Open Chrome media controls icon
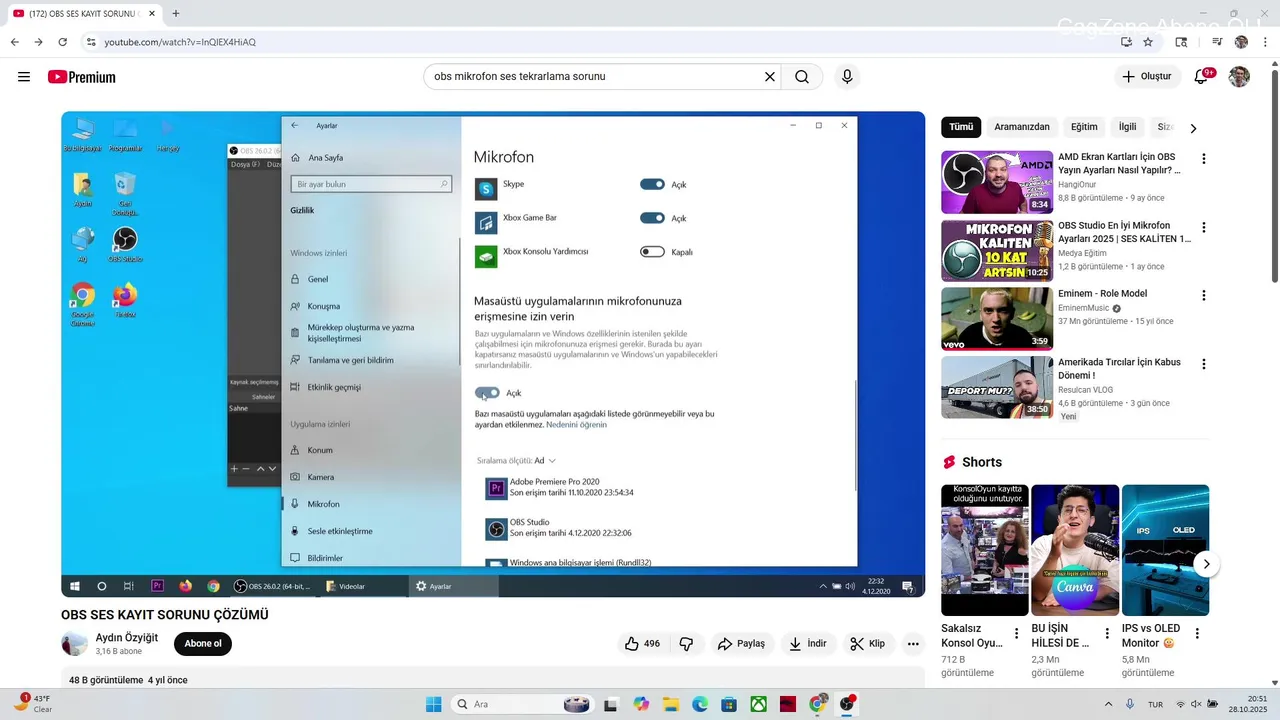Screen dimensions: 1280x720 coord(1217,42)
